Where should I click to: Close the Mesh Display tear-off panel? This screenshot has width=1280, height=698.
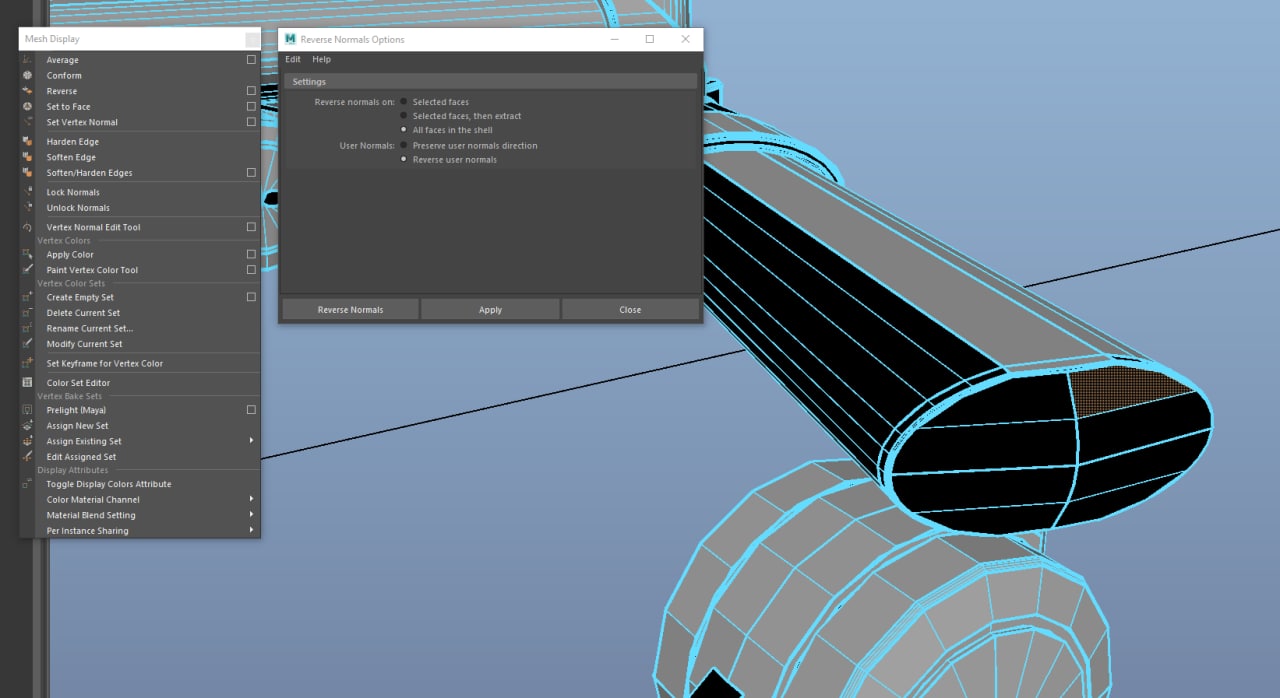[252, 39]
